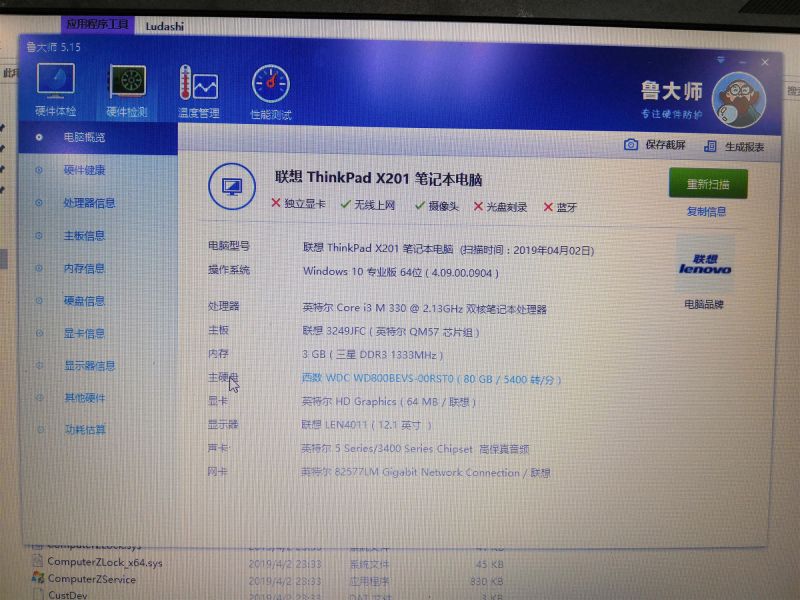Select 电脑概览 in the sidebar
Image resolution: width=800 pixels, height=600 pixels.
[x=98, y=137]
